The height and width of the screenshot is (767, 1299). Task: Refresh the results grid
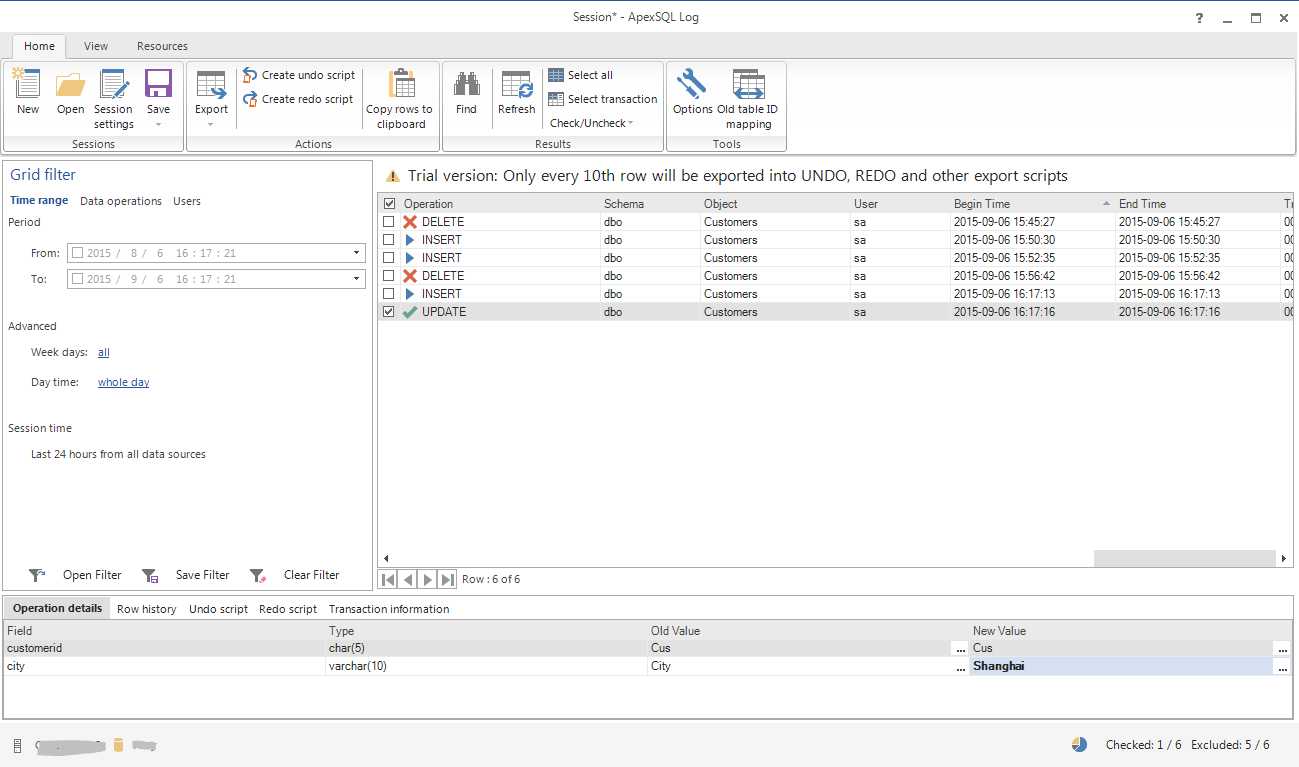coord(517,84)
